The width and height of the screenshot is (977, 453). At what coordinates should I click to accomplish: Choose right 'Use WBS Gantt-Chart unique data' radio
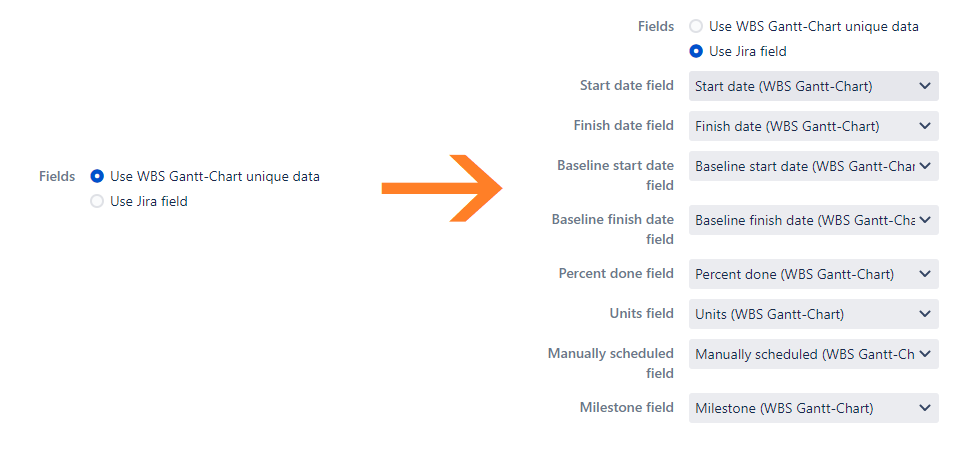coord(696,27)
